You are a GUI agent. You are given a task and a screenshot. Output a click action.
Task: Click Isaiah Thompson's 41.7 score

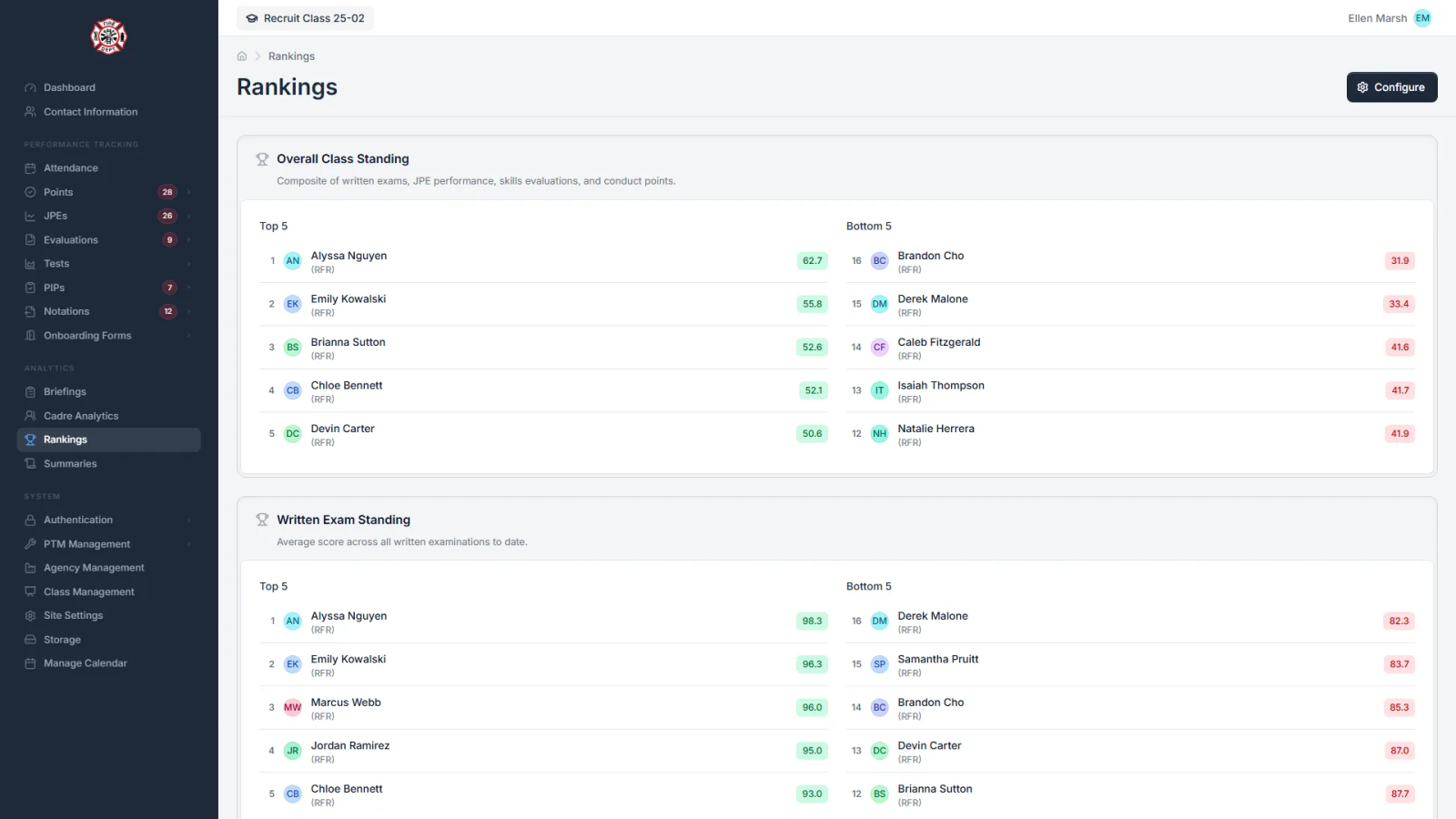[x=1400, y=390]
